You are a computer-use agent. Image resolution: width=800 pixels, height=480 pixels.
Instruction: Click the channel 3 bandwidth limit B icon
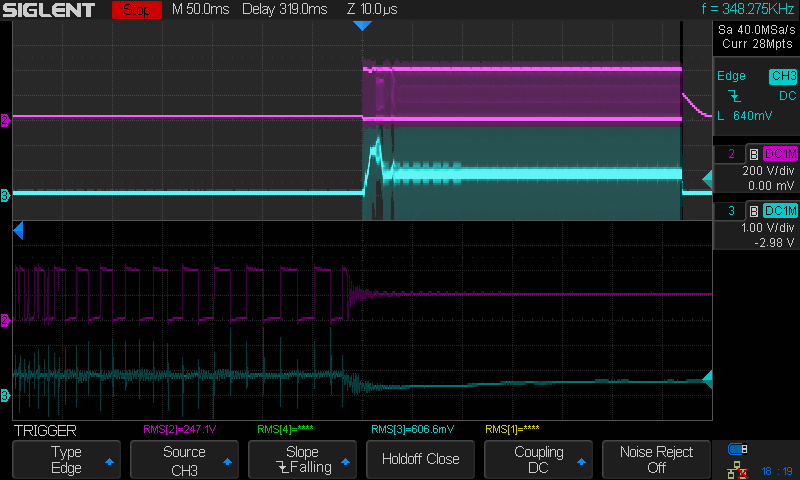pos(754,211)
